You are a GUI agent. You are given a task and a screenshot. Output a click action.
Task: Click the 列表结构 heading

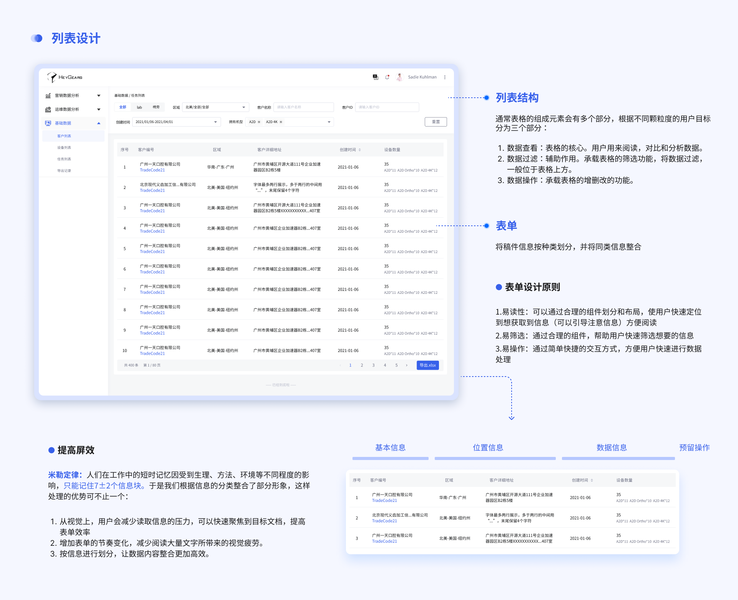tap(517, 97)
